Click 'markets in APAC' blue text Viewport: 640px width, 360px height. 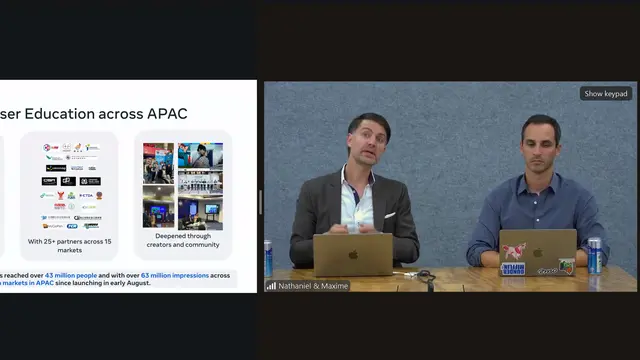coord(28,283)
